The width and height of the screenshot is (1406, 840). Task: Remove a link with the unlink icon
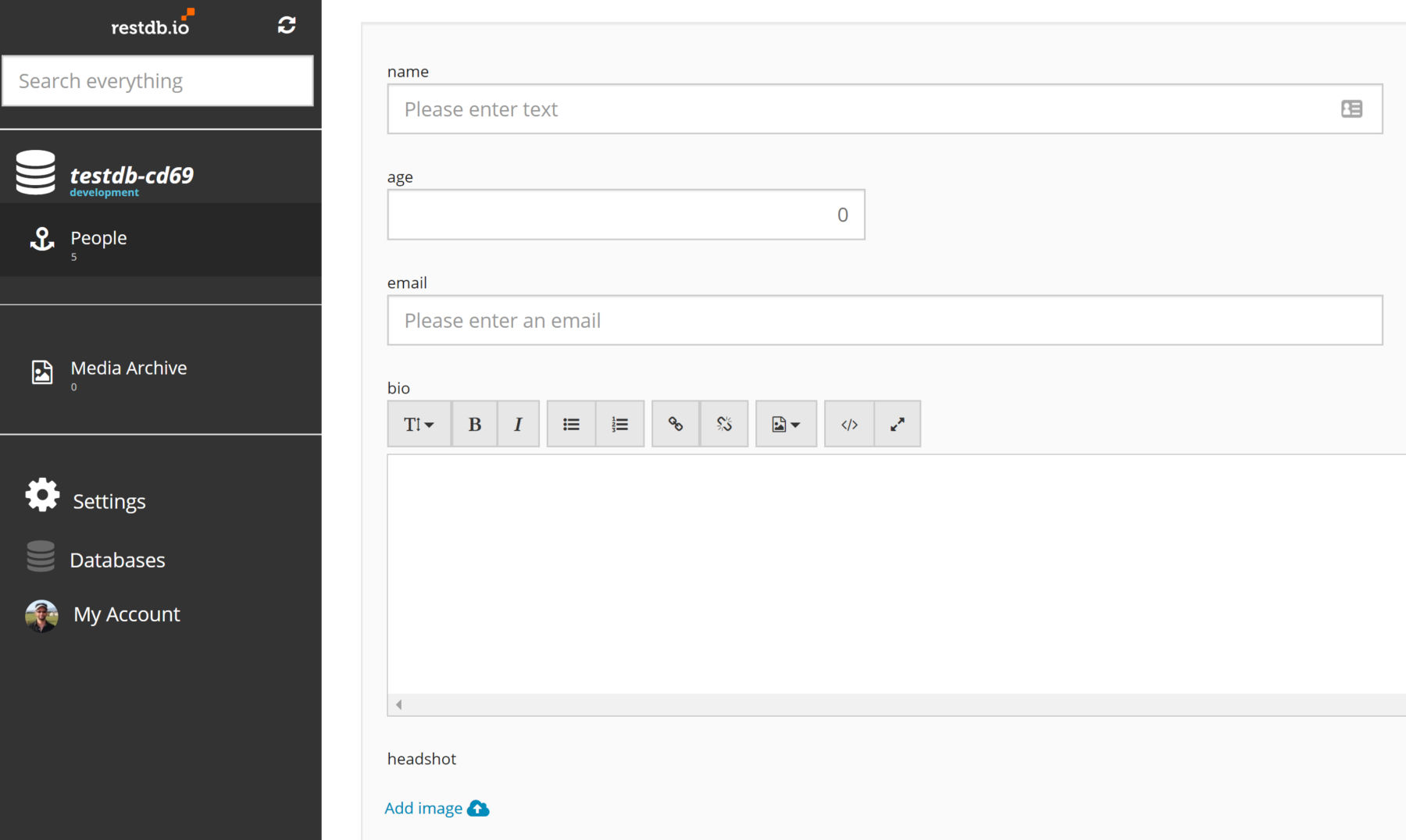[724, 424]
